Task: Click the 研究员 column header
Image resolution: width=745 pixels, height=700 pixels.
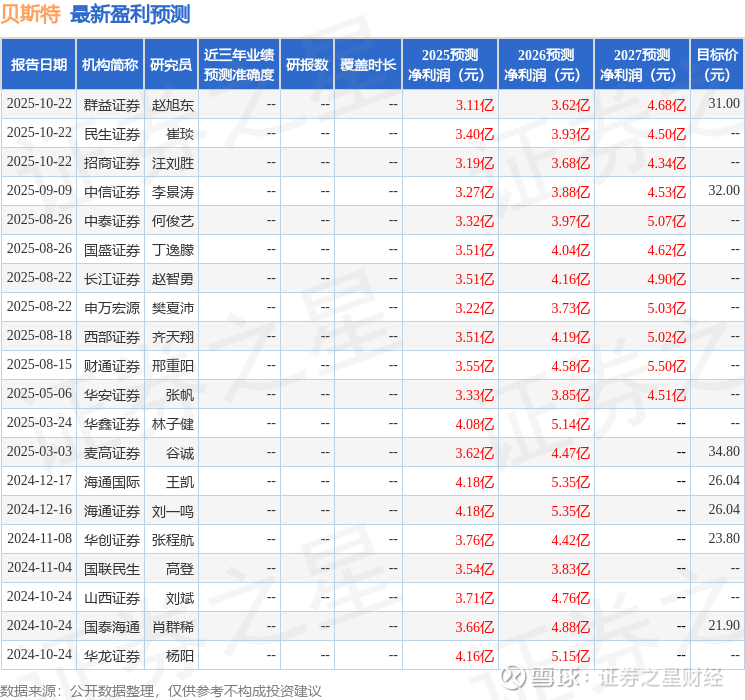Action: tap(171, 64)
